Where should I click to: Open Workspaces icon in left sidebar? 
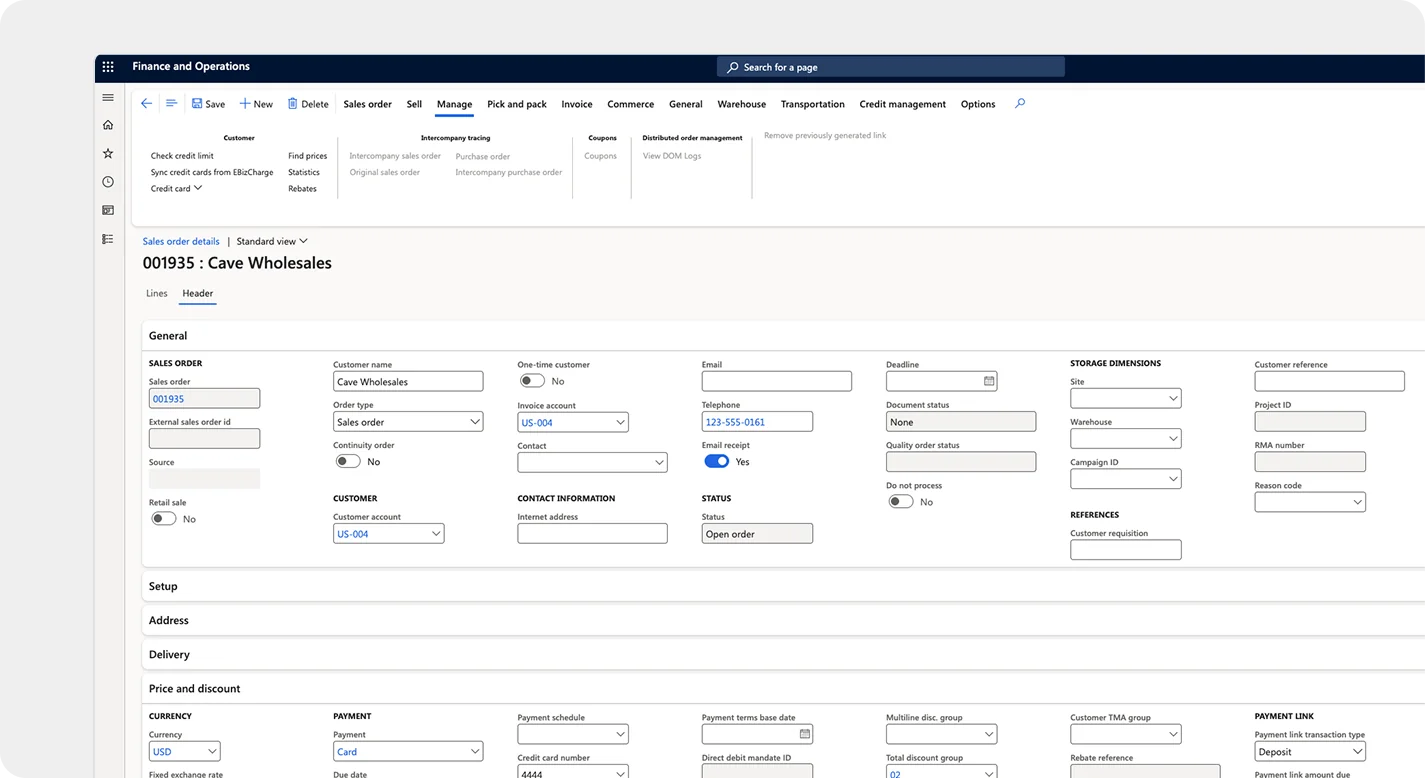[x=108, y=210]
